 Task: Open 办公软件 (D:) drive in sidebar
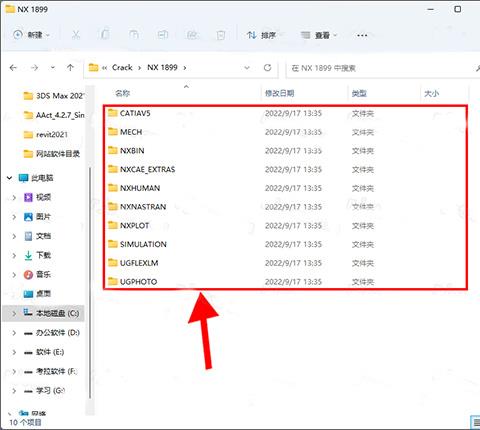52,333
